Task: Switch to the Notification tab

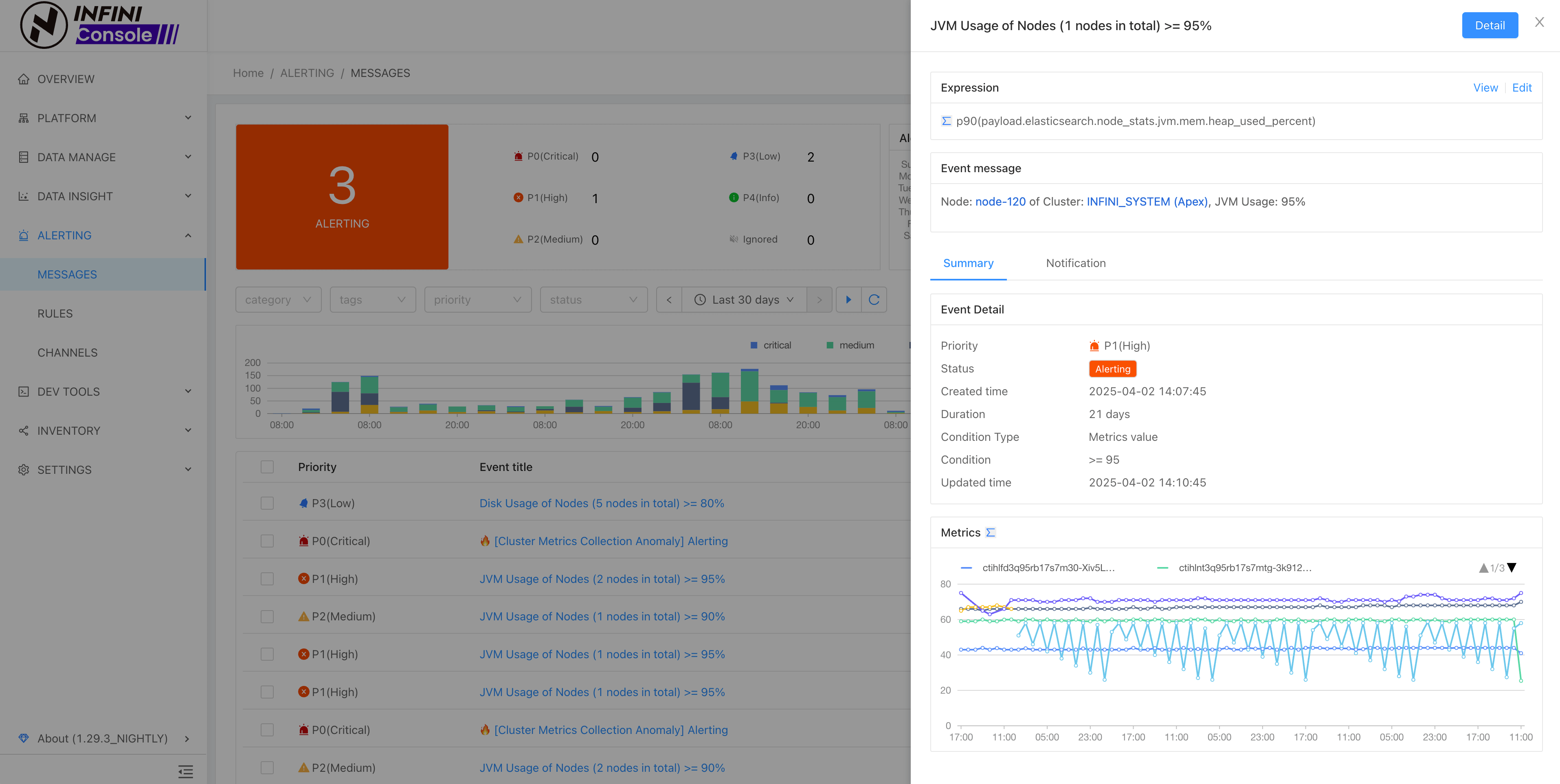Action: coord(1076,263)
